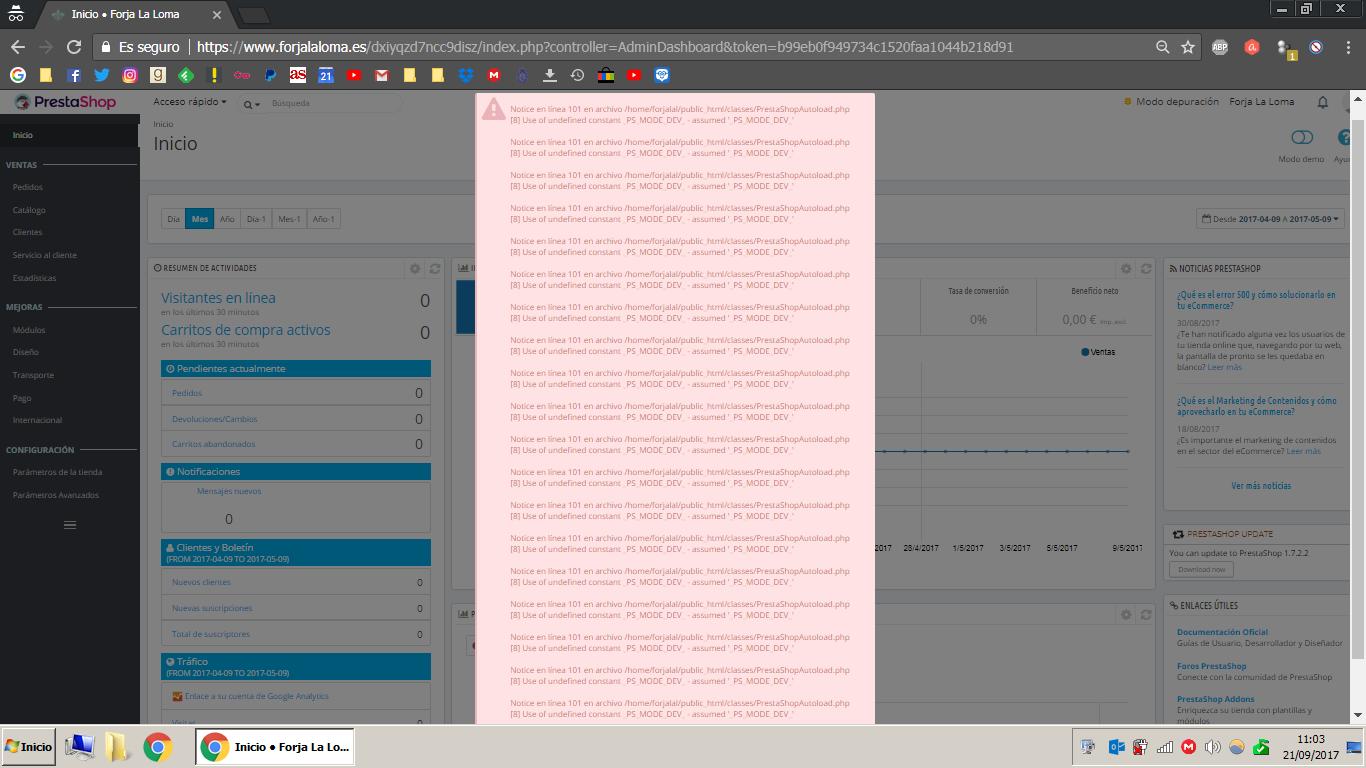
Task: Open Documentación Oficial link
Action: 1222,632
